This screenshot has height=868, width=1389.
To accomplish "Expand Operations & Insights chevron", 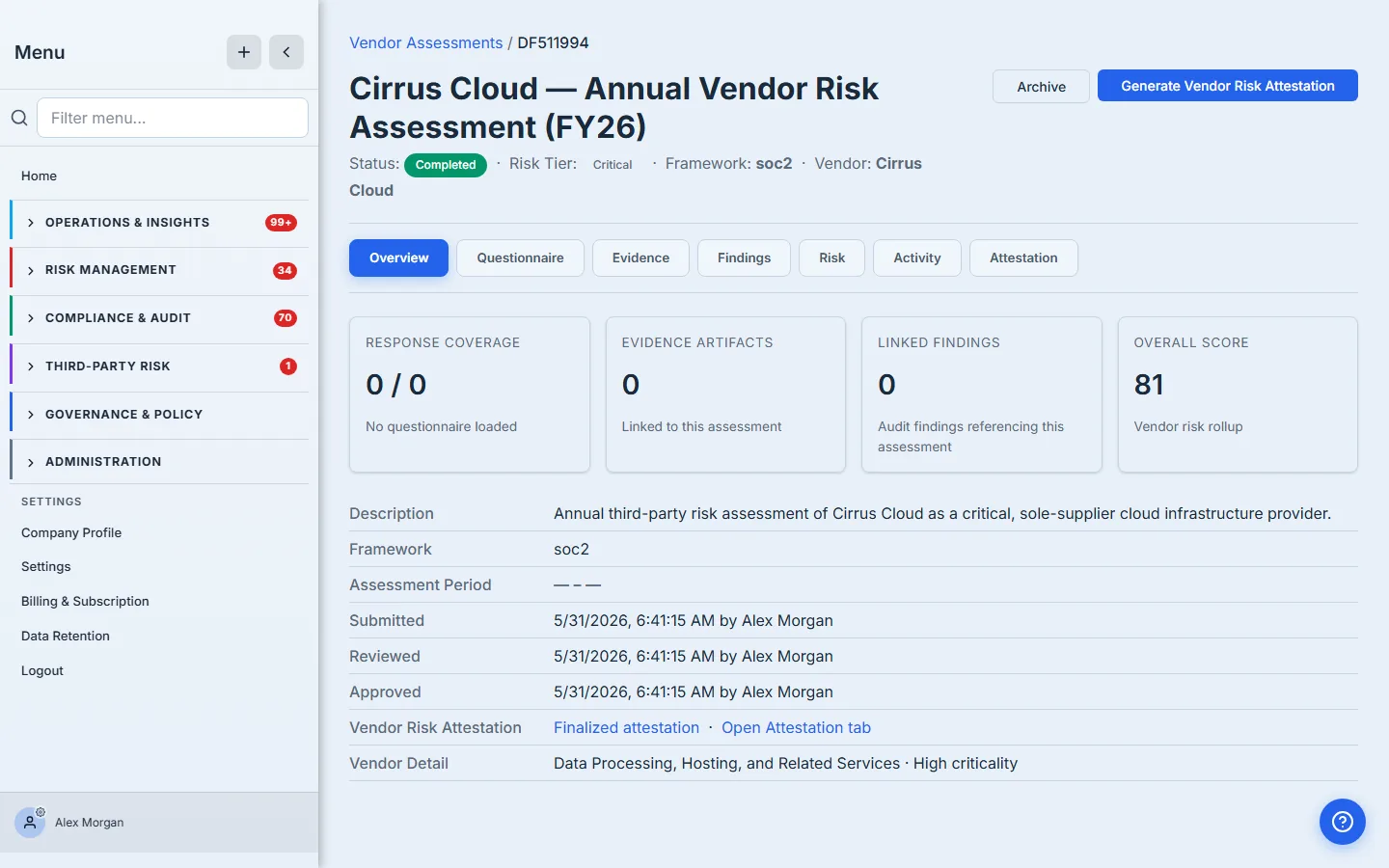I will [31, 223].
